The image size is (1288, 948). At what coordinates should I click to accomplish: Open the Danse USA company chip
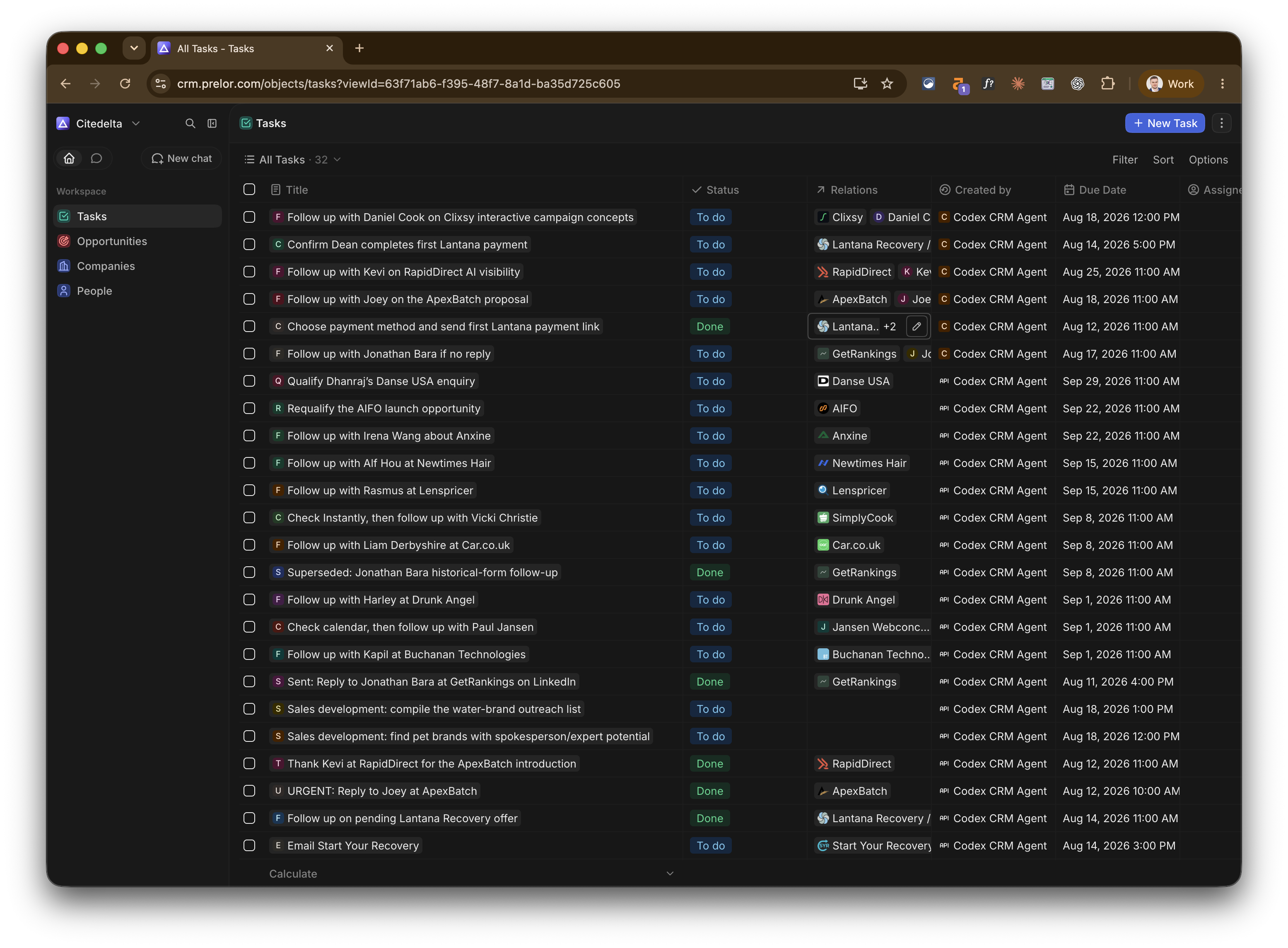[x=854, y=381]
